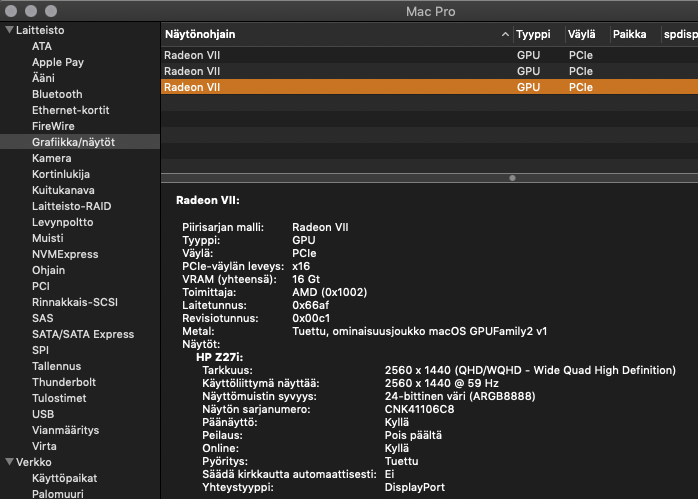Viewport: 698px width, 499px height.
Task: Select Palomuuri under Verkko
Action: (x=58, y=494)
